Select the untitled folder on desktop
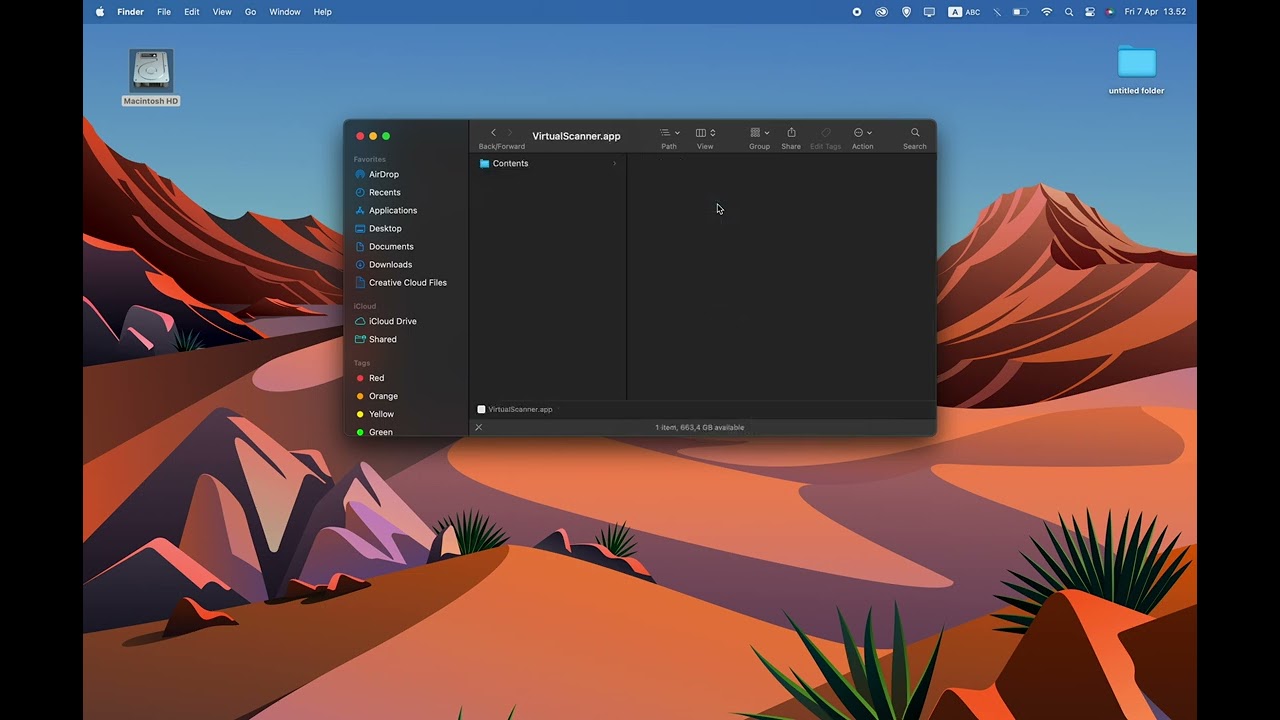The height and width of the screenshot is (720, 1280). (x=1137, y=69)
